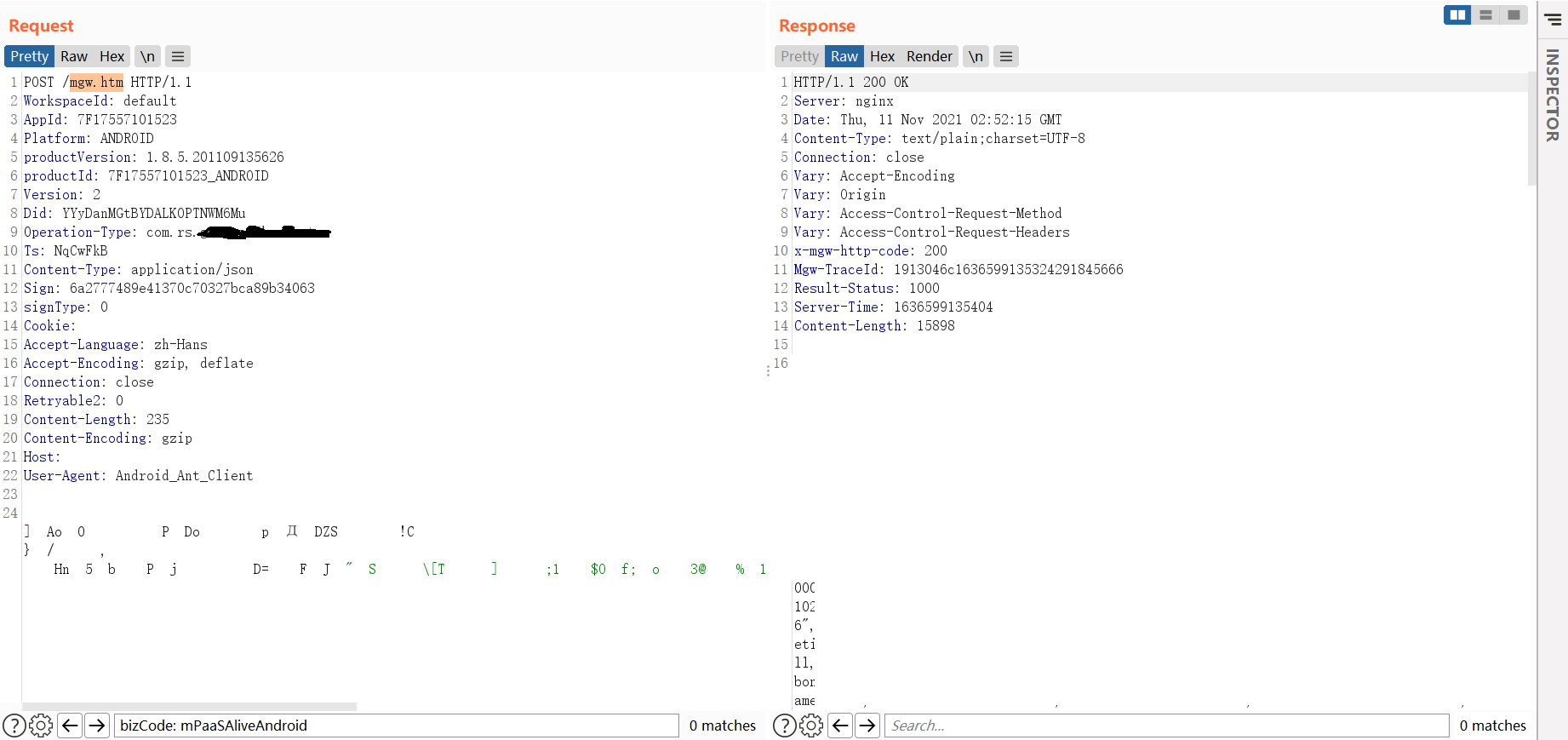The height and width of the screenshot is (740, 1568).
Task: Click the Did header value
Action: 153,213
